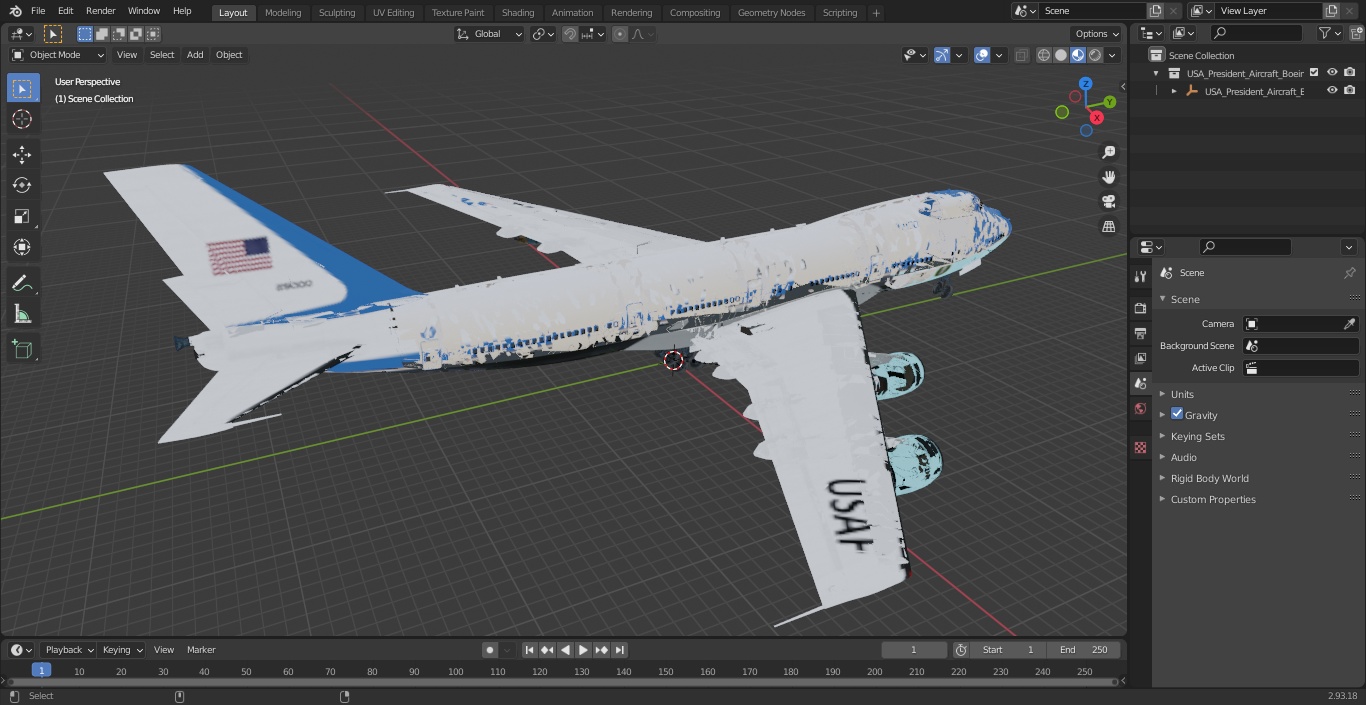Open the World properties tab
The image size is (1366, 705).
click(1140, 408)
